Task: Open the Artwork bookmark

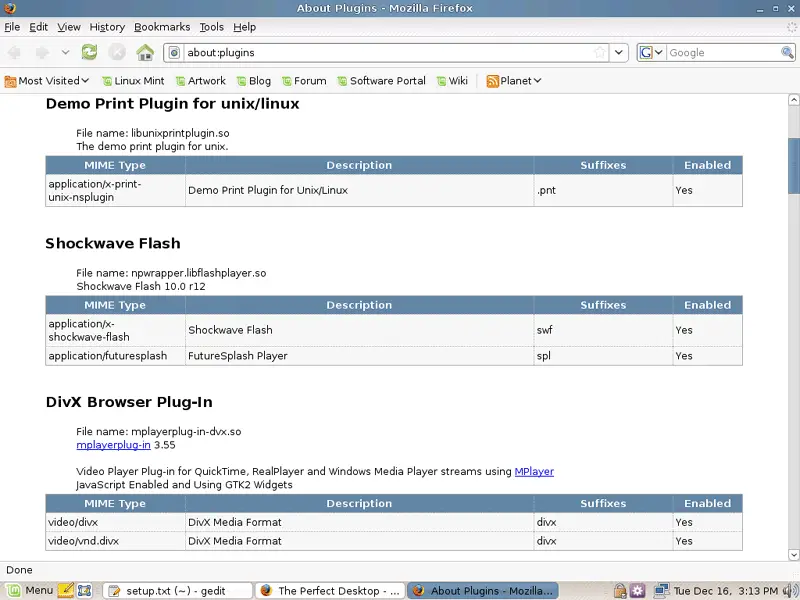Action: coord(201,81)
